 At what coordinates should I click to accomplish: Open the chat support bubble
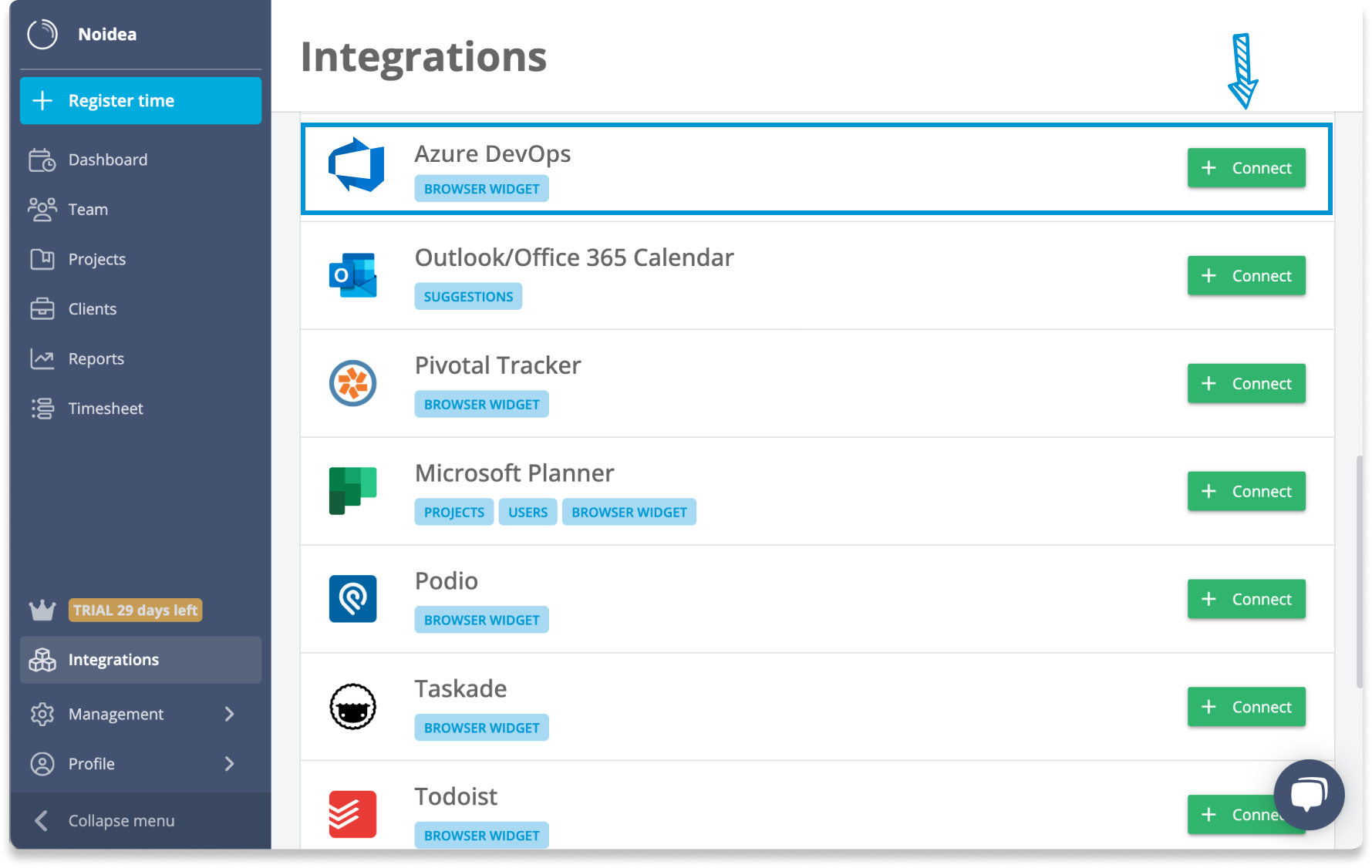[x=1309, y=795]
